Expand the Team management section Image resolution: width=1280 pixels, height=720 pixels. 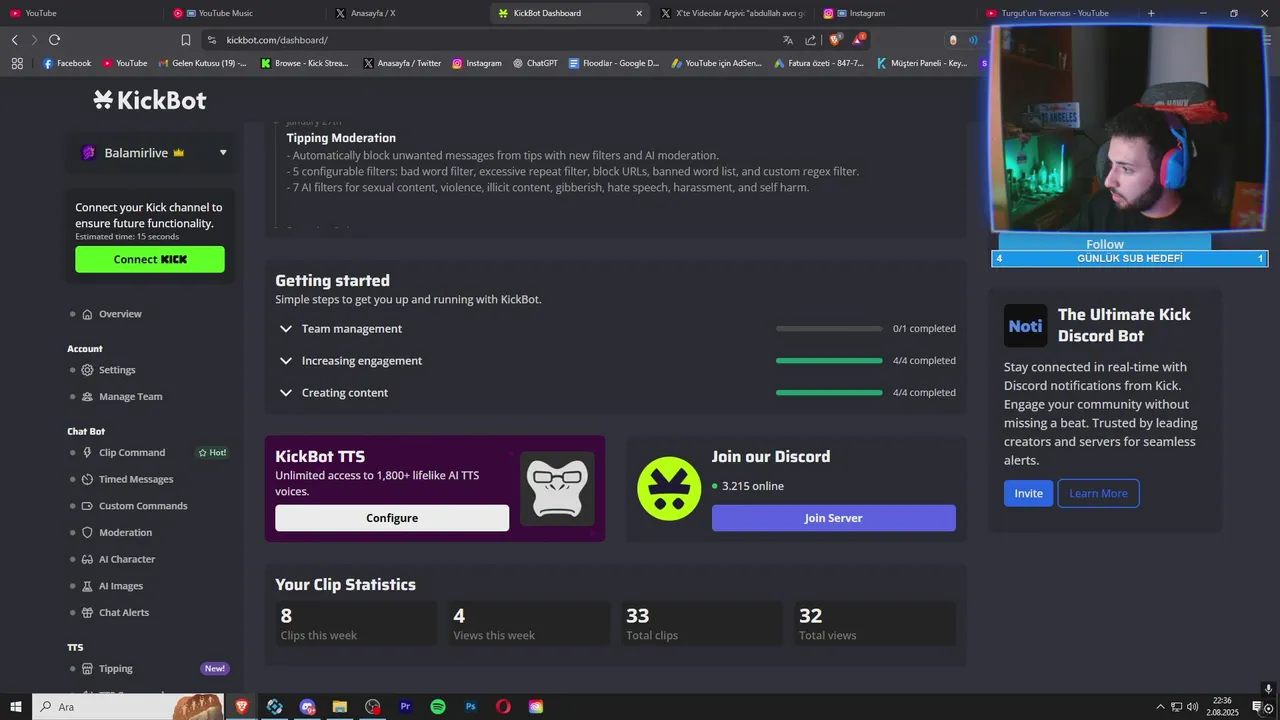[x=286, y=329]
